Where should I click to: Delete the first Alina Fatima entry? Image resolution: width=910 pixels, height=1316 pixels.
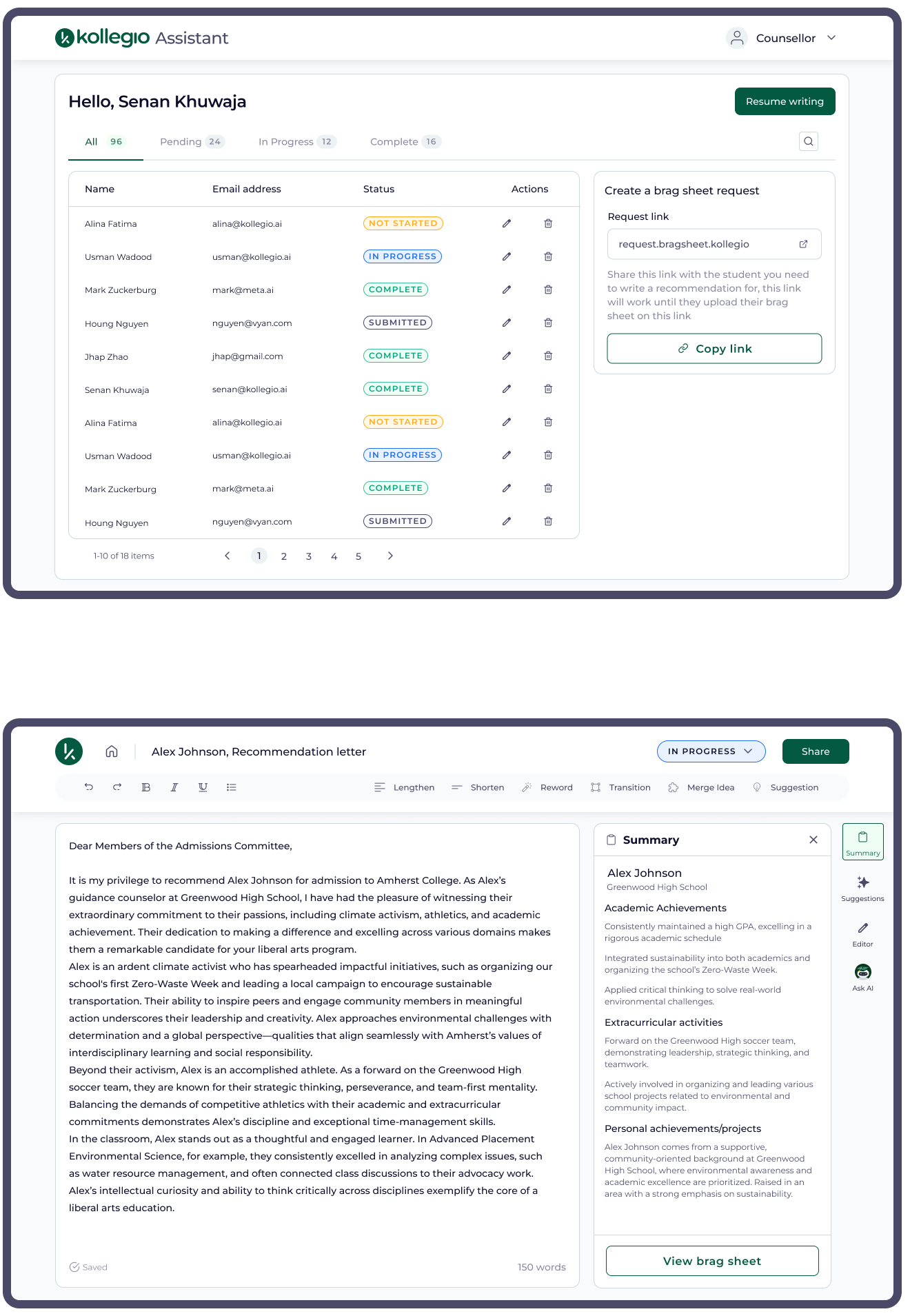pyautogui.click(x=548, y=223)
